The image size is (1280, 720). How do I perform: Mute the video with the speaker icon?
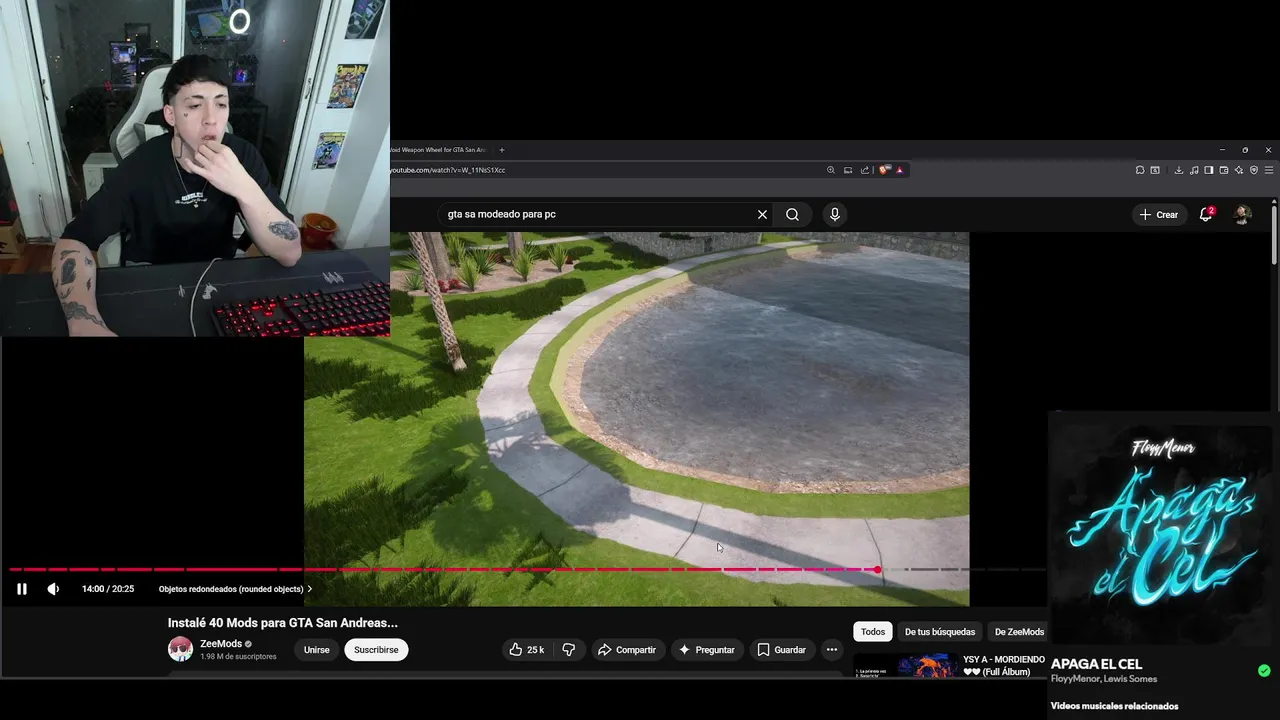pos(53,589)
